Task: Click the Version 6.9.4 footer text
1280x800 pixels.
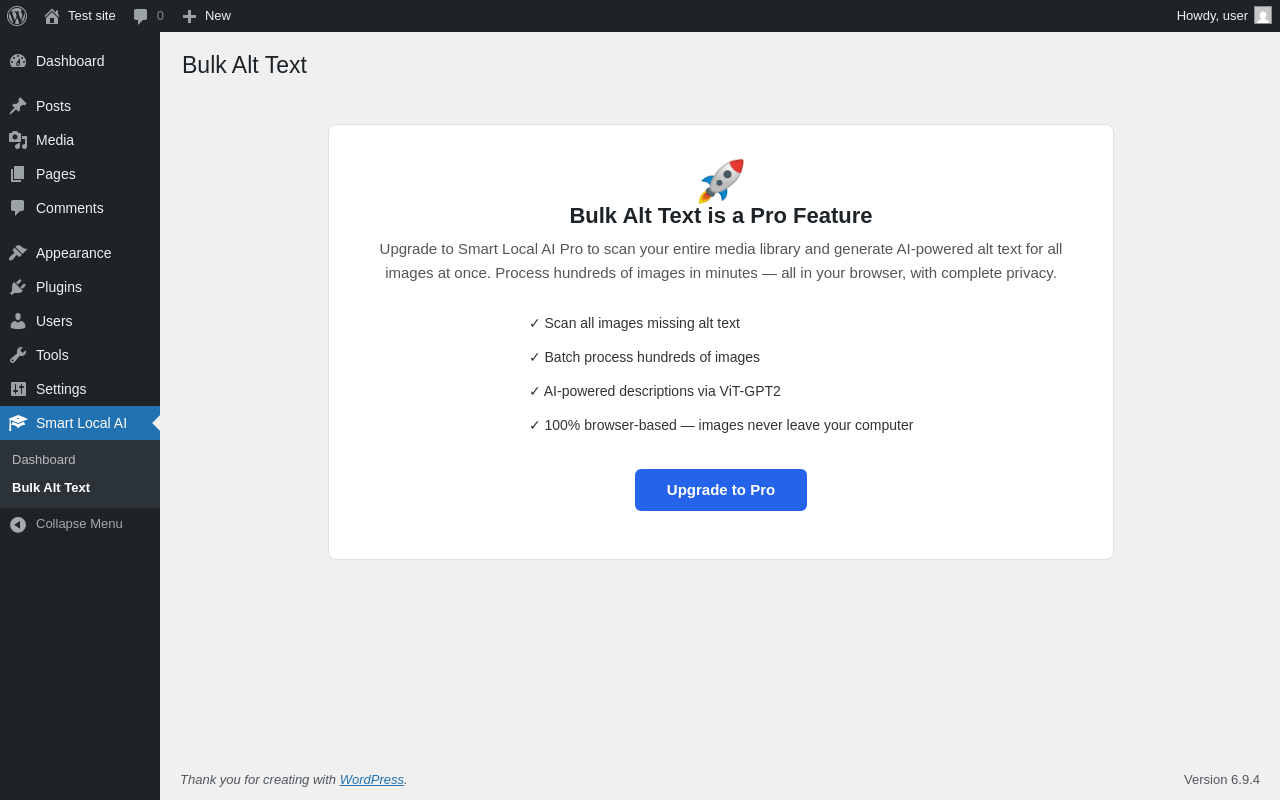Action: coord(1222,779)
